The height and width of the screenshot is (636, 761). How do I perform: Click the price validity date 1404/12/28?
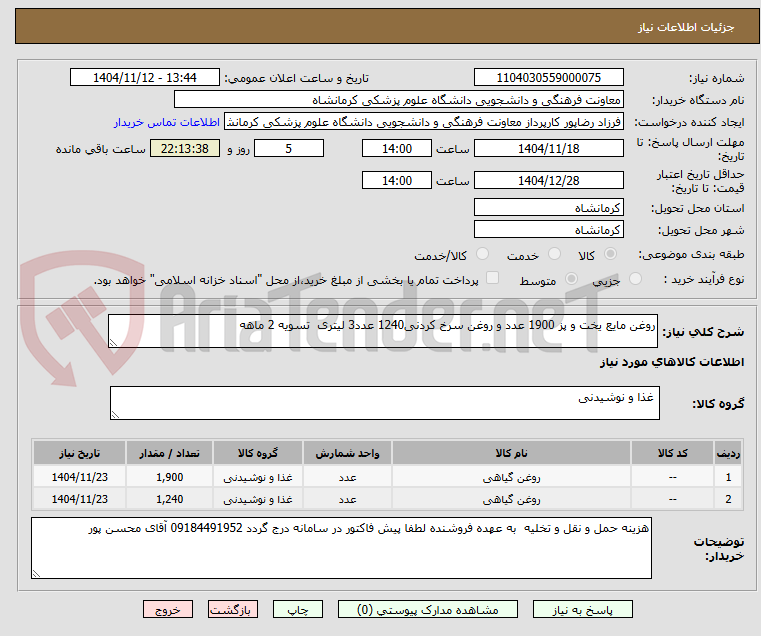548,181
